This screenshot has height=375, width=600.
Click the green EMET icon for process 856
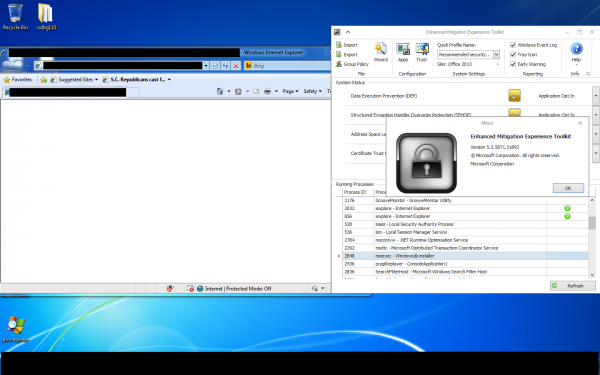pos(567,216)
